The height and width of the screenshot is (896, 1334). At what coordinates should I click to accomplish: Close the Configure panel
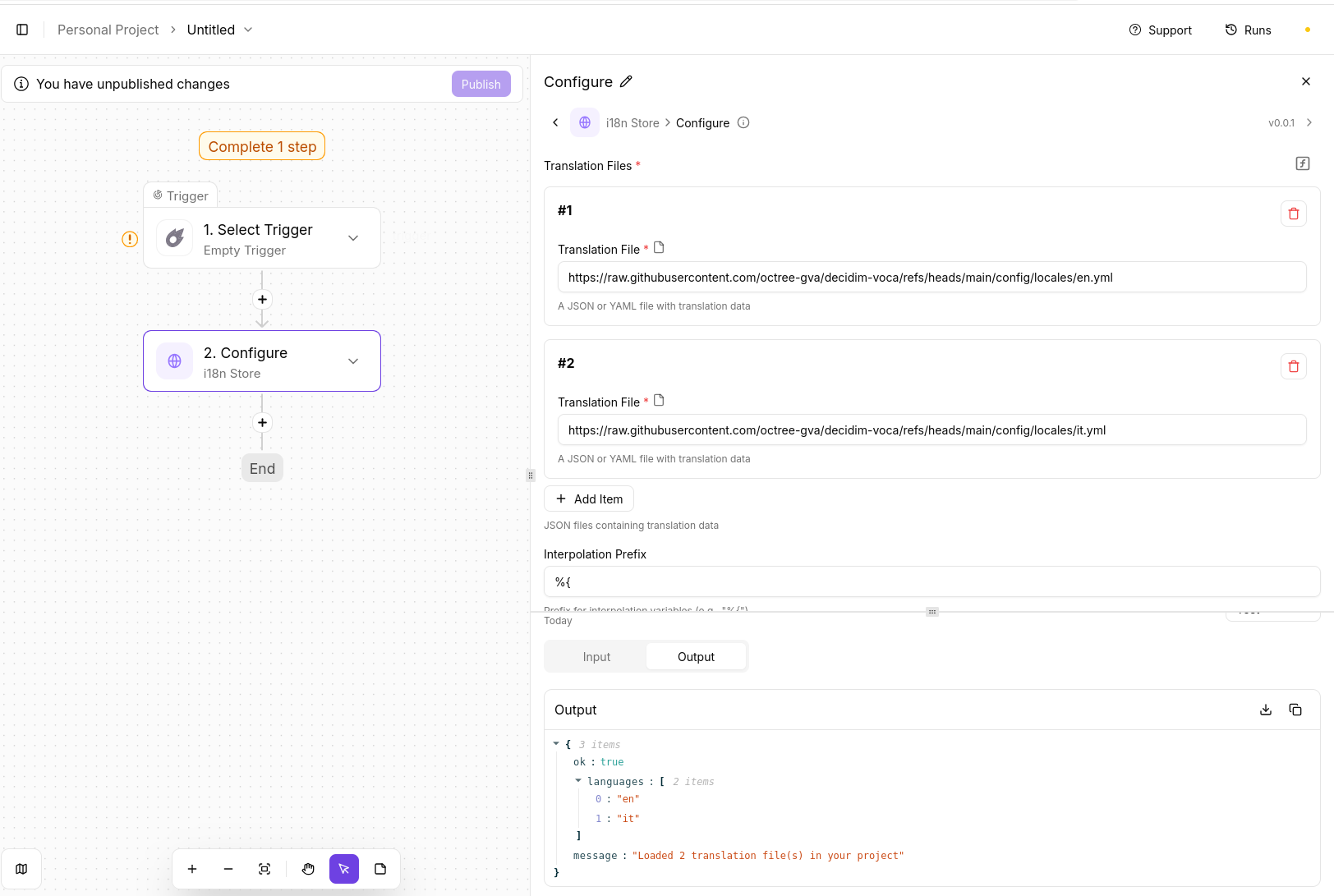(x=1306, y=81)
